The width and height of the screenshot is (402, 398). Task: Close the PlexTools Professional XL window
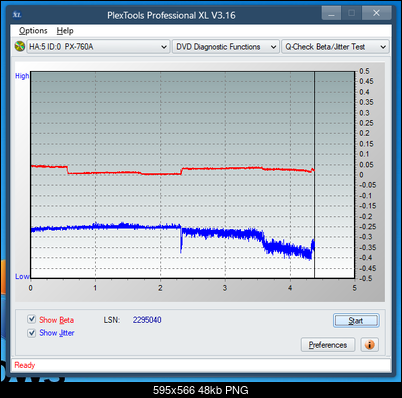click(x=377, y=13)
